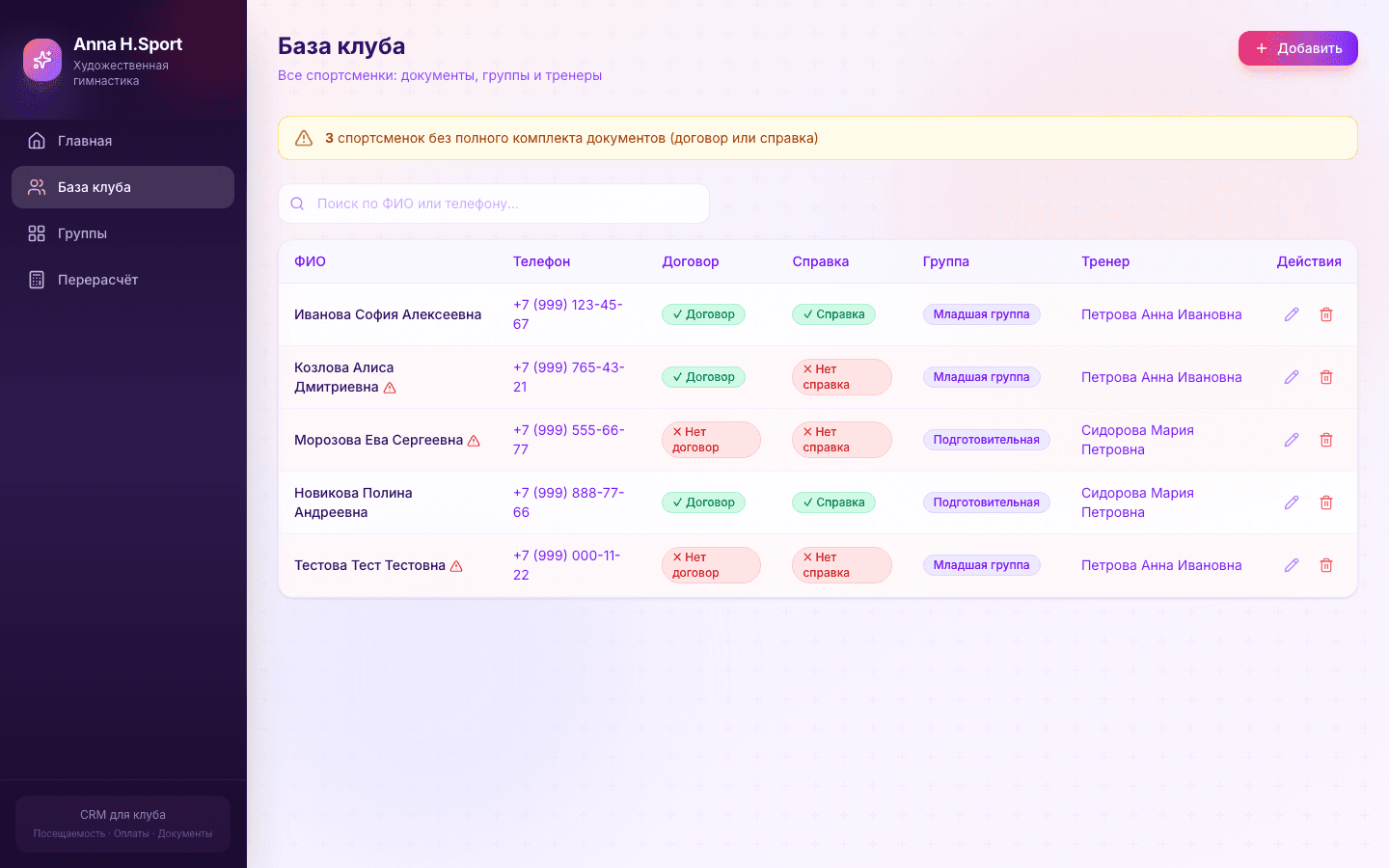Click phone number +7 (999) 555-66-77
Image resolution: width=1389 pixels, height=868 pixels.
[x=568, y=440]
